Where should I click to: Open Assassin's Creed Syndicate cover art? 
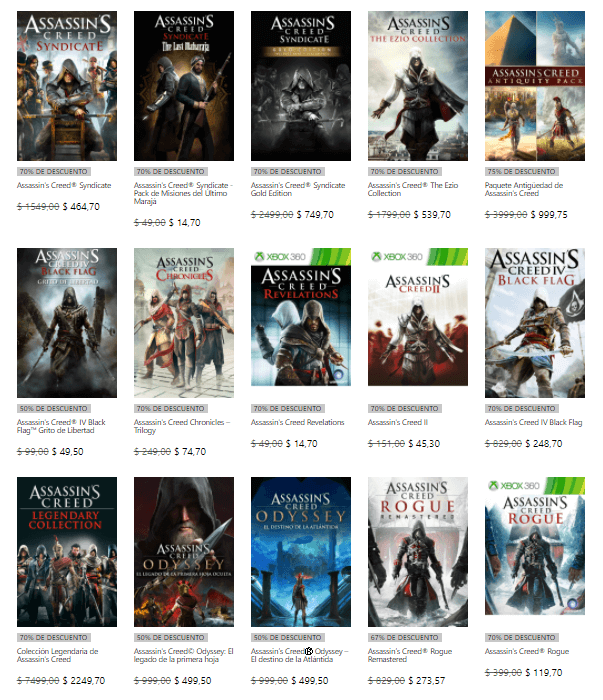click(67, 86)
